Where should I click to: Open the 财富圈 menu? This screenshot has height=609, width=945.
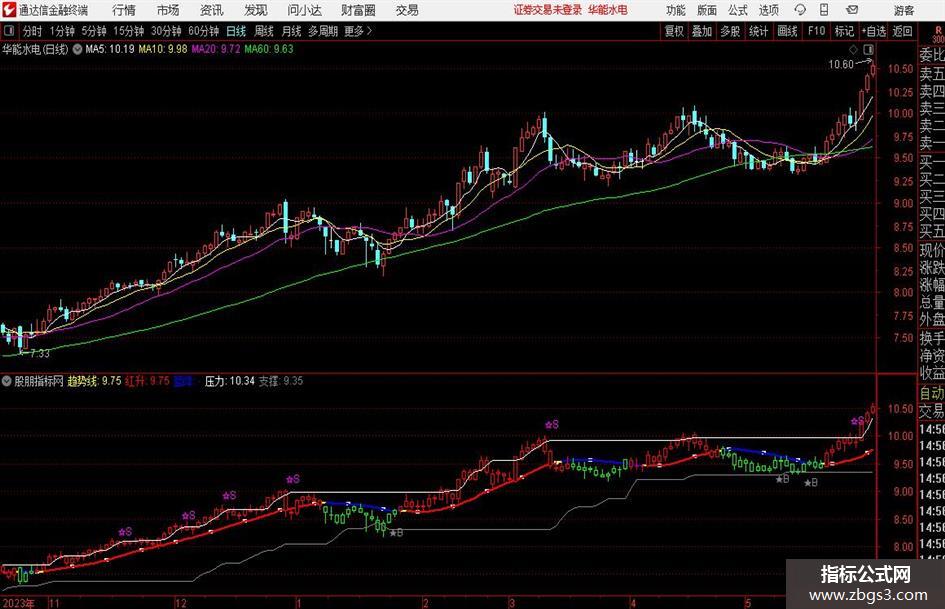point(358,10)
